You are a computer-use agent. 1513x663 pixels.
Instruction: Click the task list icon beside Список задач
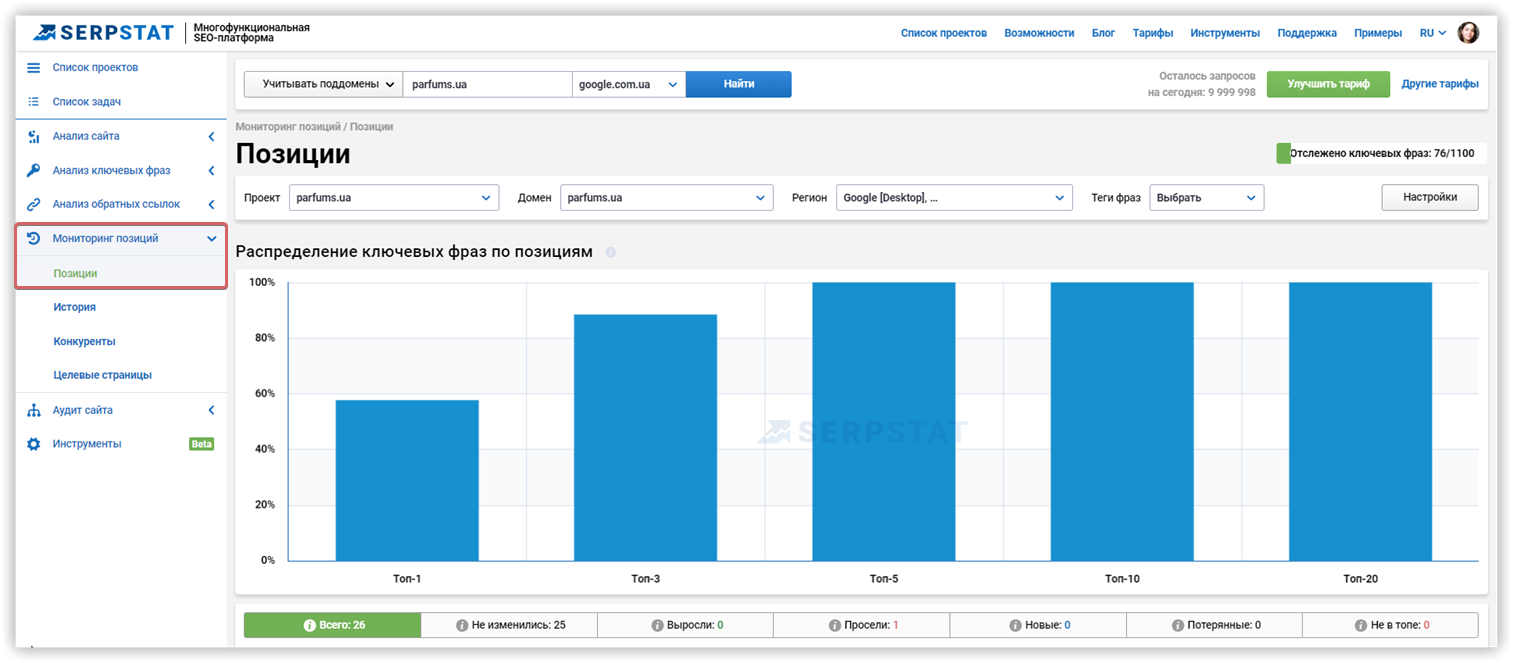point(33,102)
